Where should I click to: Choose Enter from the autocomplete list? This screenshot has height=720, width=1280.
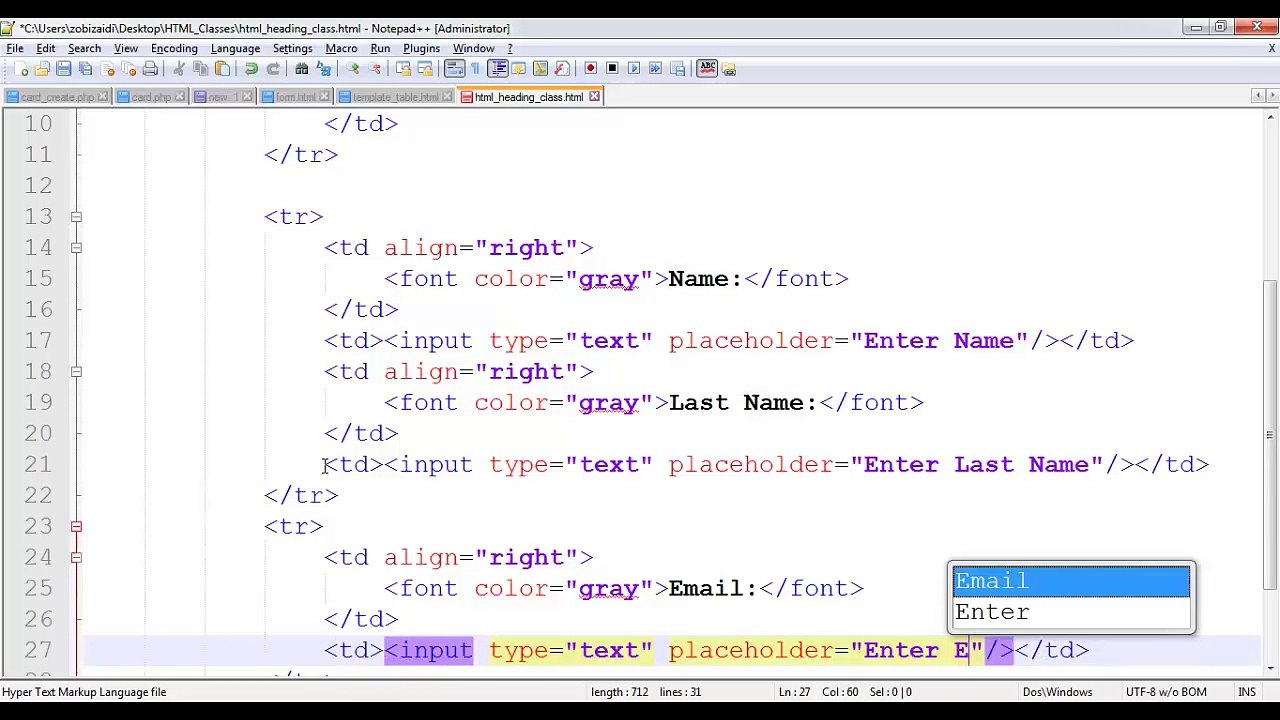1071,612
